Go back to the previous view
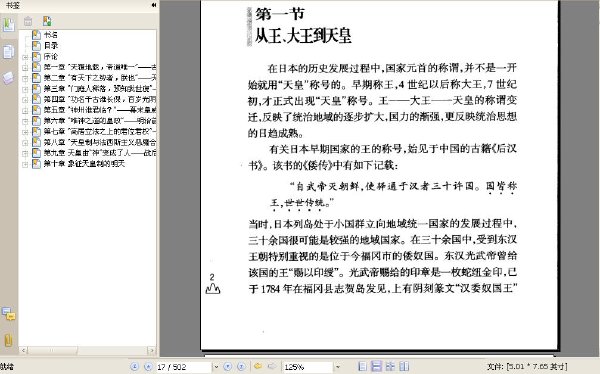Viewport: 600px width, 374px height. (258, 366)
